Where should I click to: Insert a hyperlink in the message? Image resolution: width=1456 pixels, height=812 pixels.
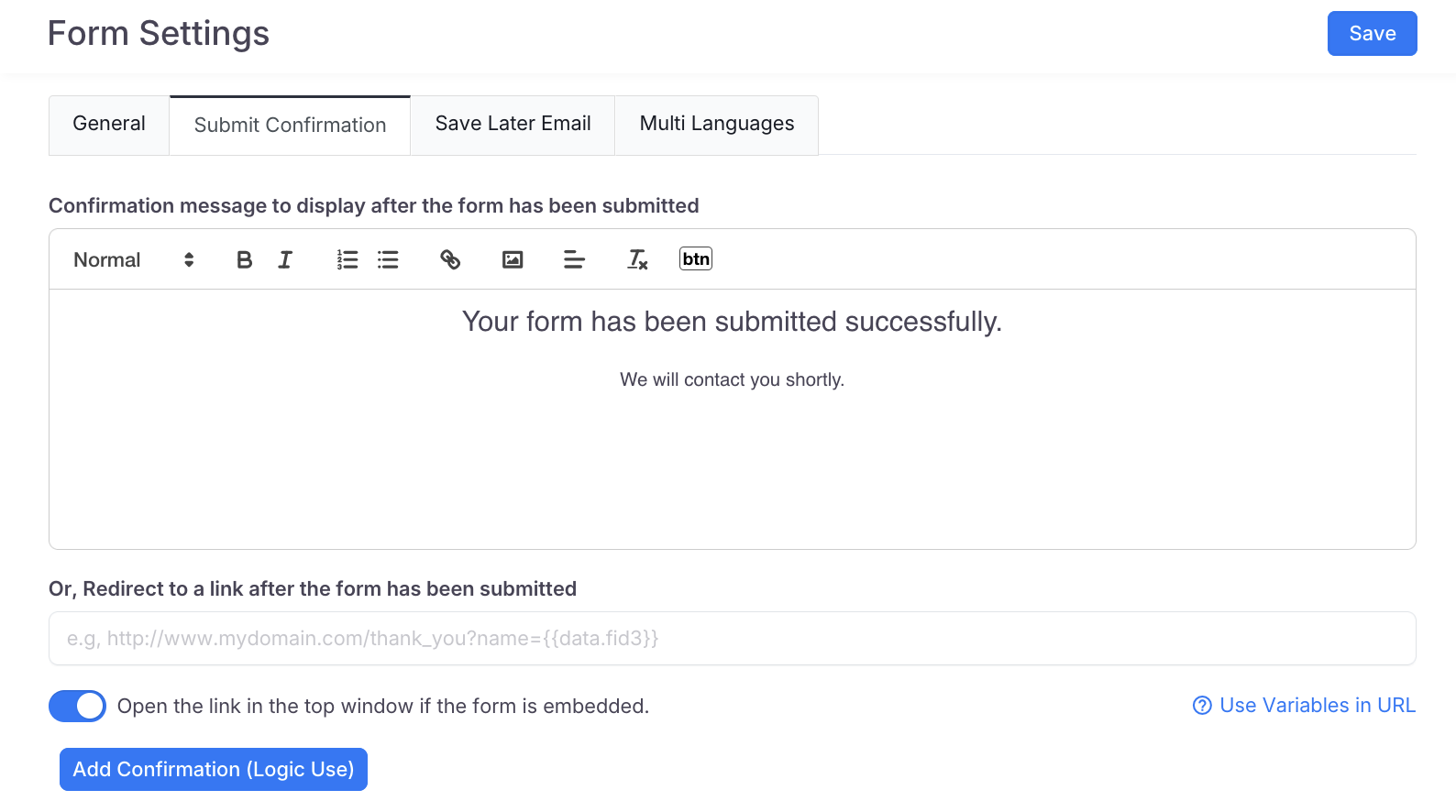[x=450, y=260]
